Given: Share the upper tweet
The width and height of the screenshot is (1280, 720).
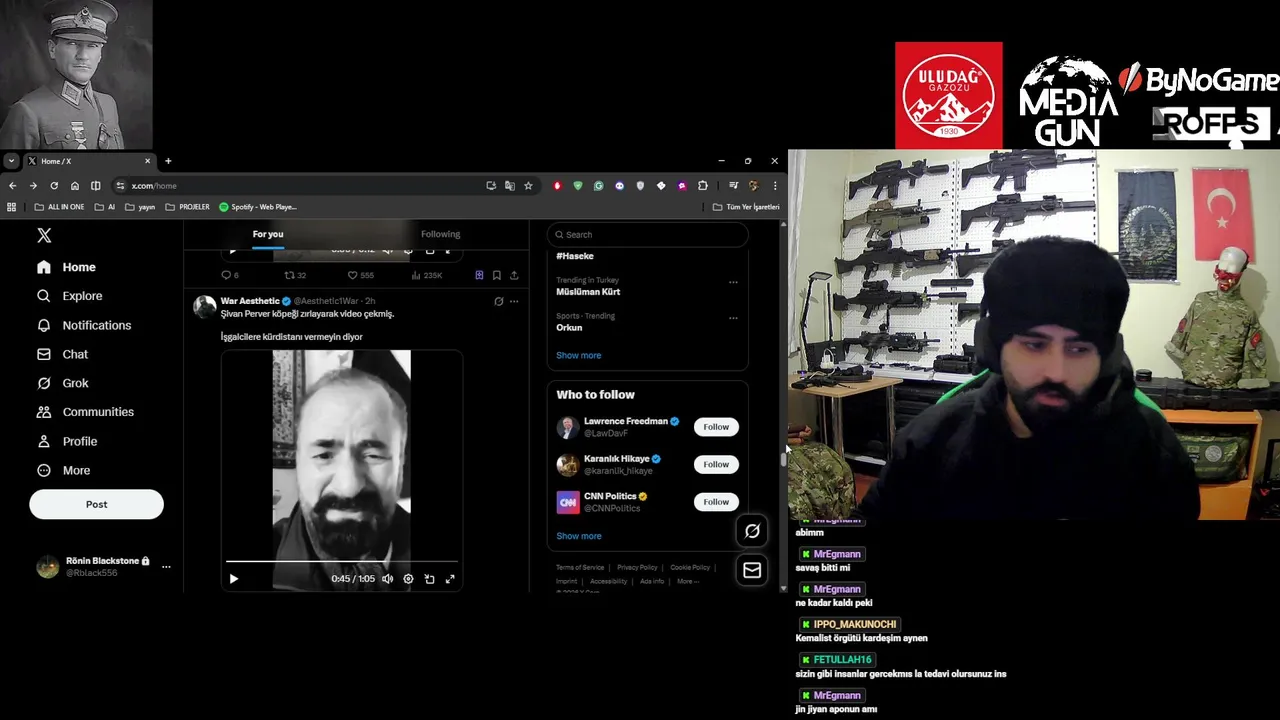Looking at the screenshot, I should (514, 275).
